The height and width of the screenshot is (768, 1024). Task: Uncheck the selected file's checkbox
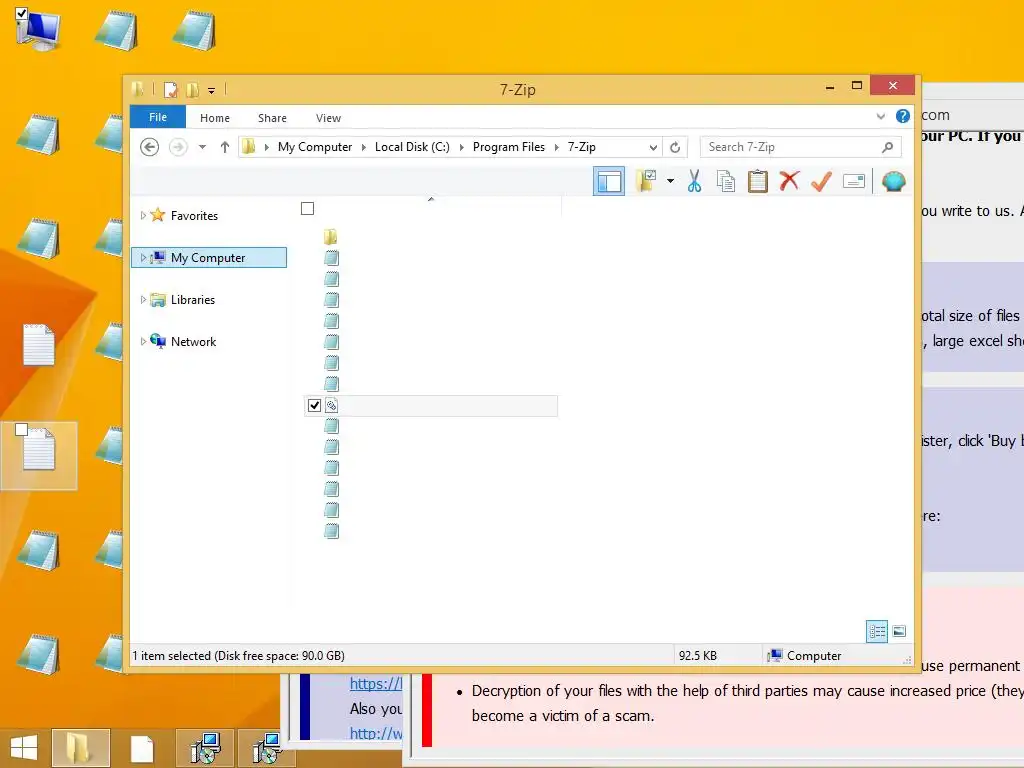click(x=314, y=406)
